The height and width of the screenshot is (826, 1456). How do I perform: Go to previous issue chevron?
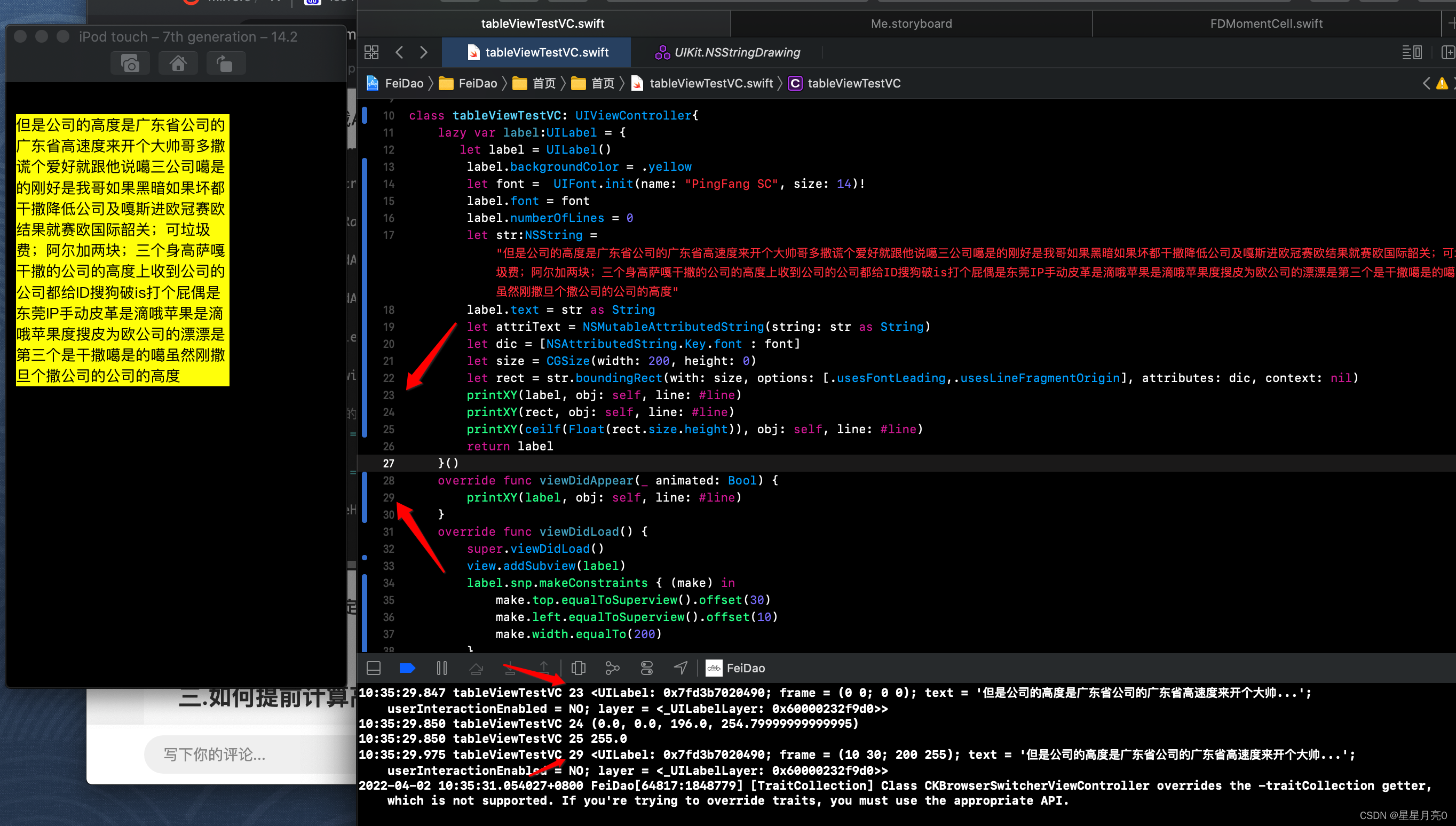click(x=1427, y=84)
